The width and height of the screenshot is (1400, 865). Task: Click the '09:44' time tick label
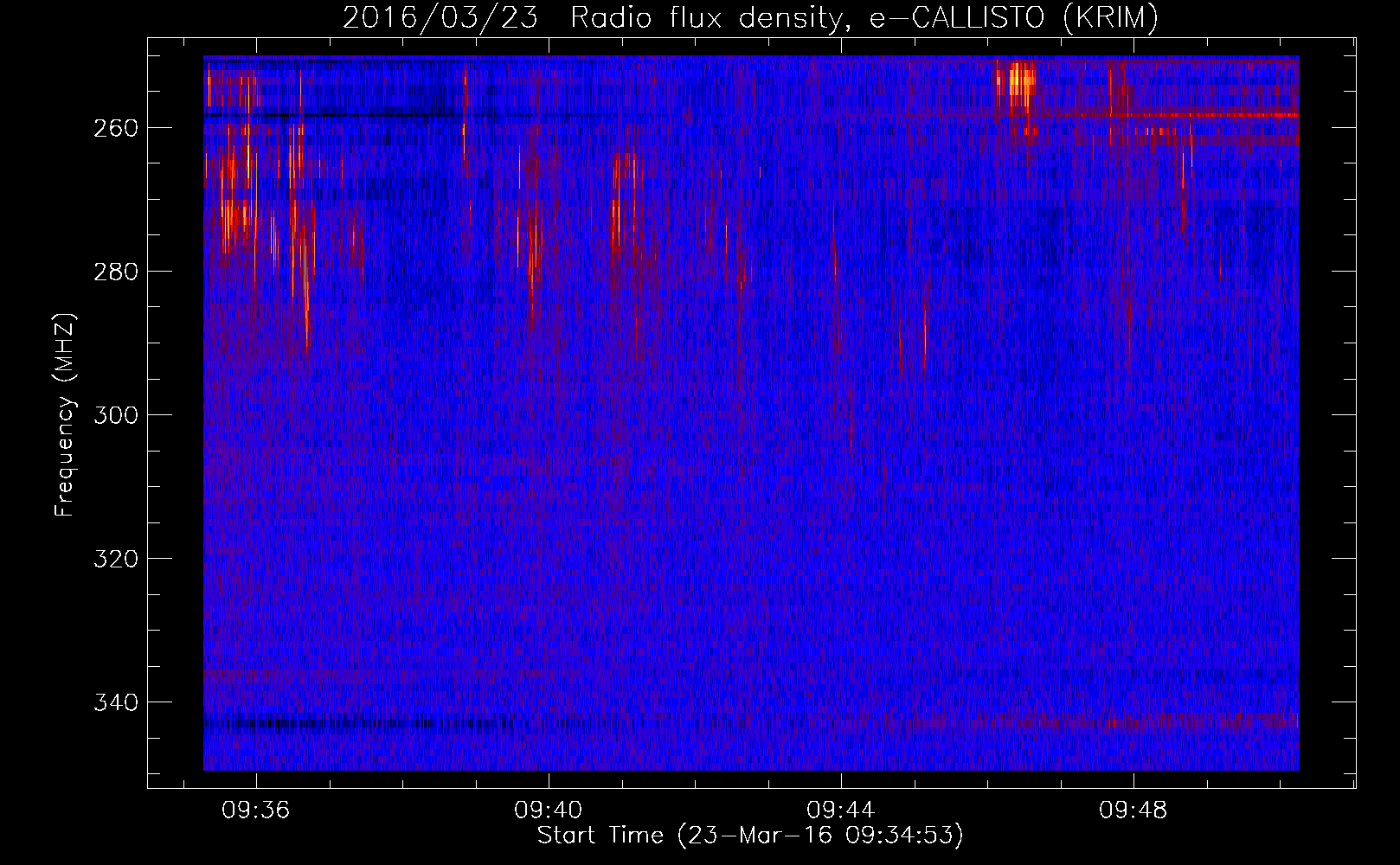(841, 811)
